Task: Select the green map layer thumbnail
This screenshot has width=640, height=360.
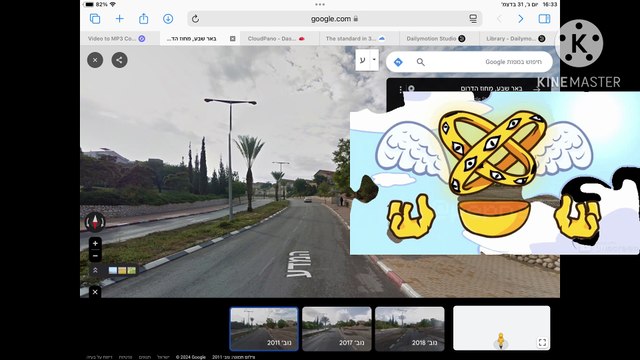Action: pos(131,270)
